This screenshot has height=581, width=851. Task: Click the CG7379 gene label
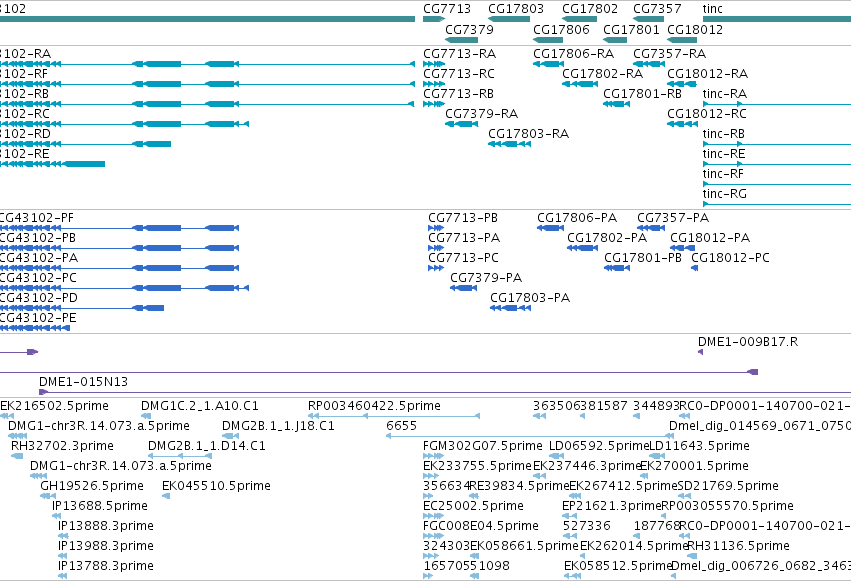(x=469, y=29)
